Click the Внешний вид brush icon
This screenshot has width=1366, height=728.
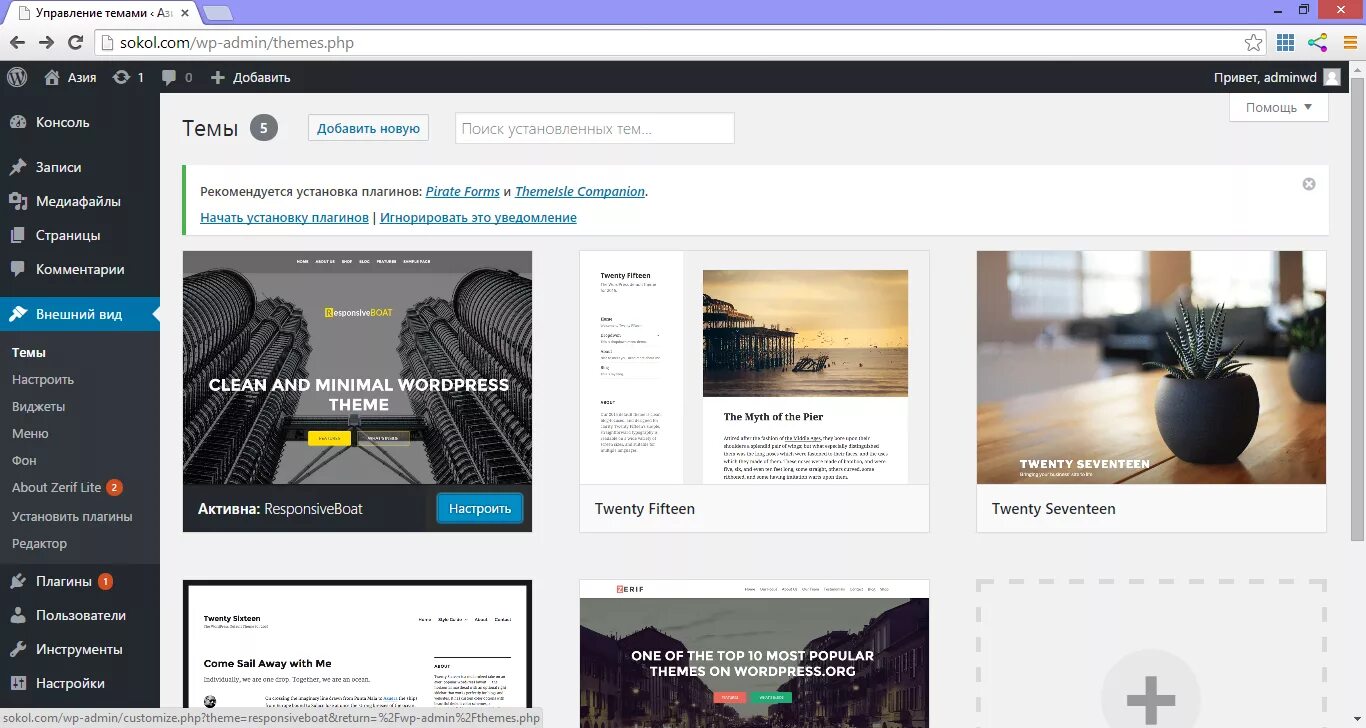coord(18,314)
